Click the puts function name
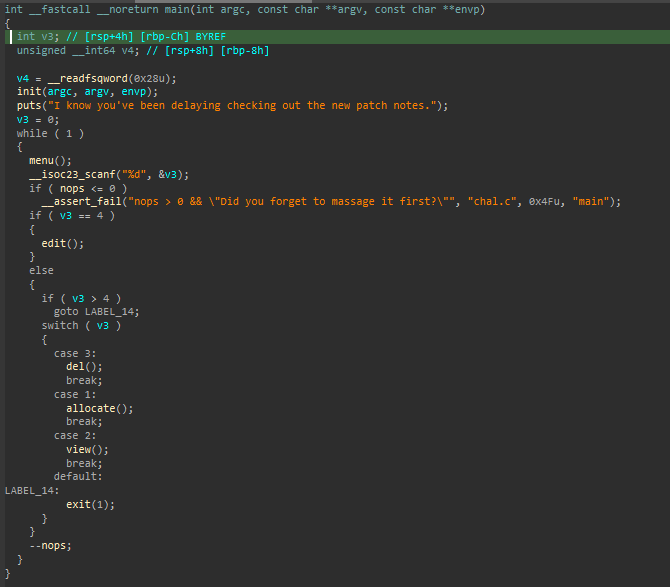670x587 pixels. tap(29, 105)
